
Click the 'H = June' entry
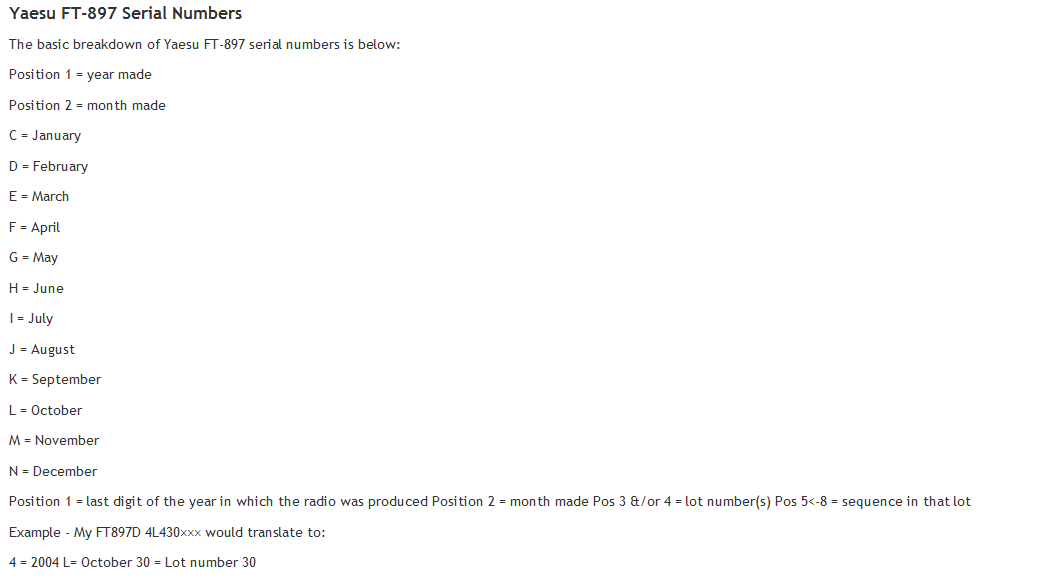tap(36, 288)
